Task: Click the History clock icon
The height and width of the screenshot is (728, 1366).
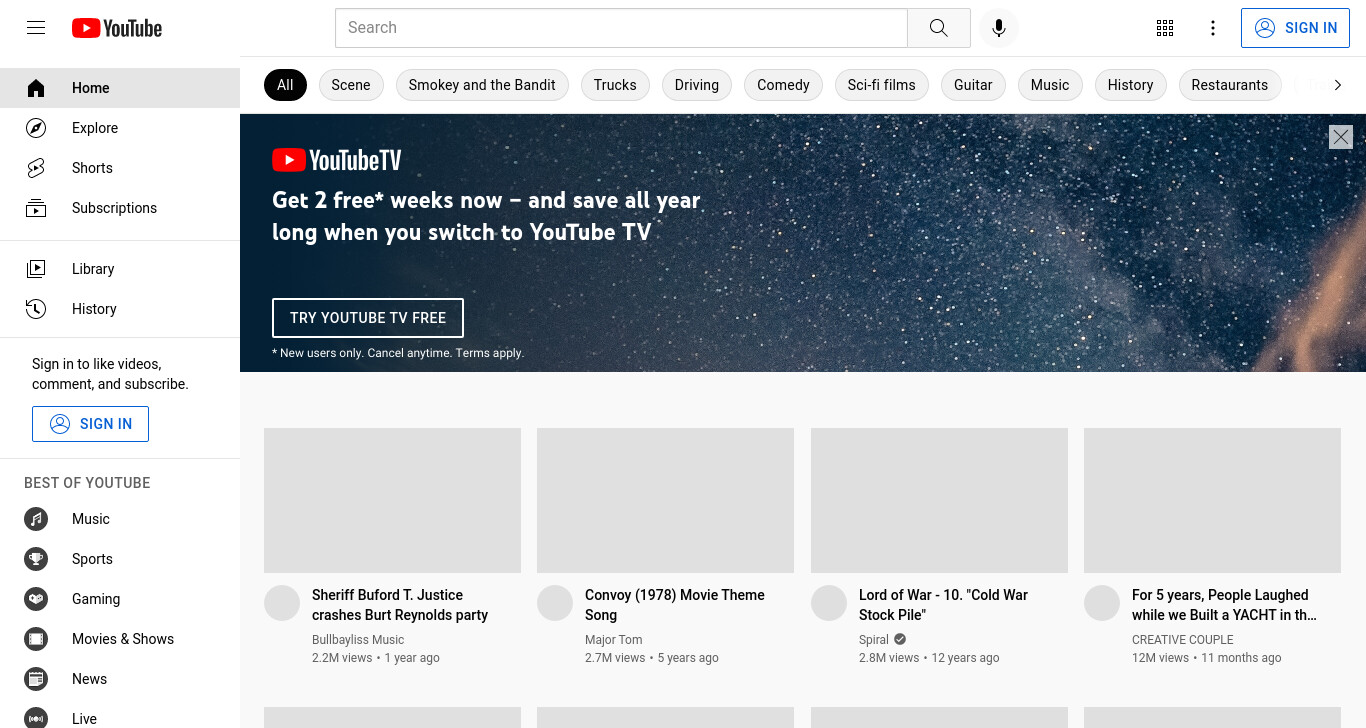Action: [x=36, y=309]
